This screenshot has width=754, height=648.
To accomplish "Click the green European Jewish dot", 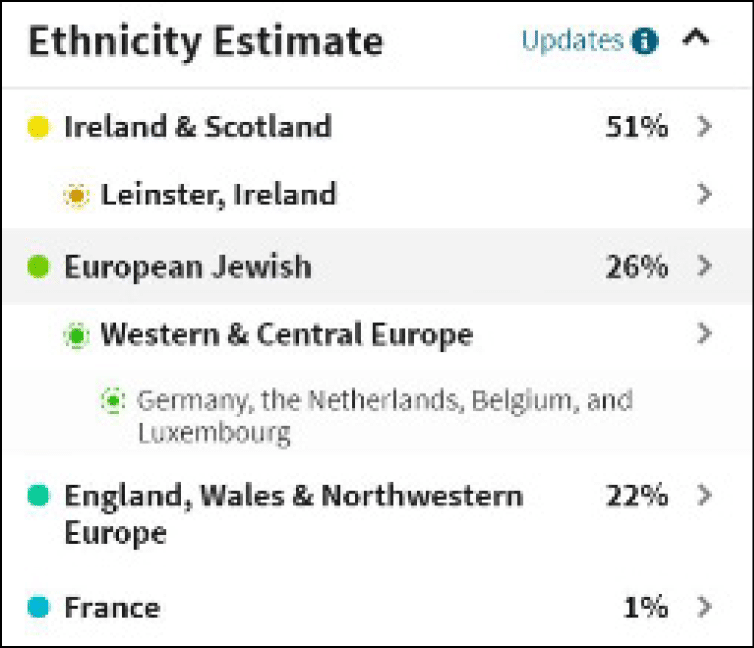I will pos(37,267).
